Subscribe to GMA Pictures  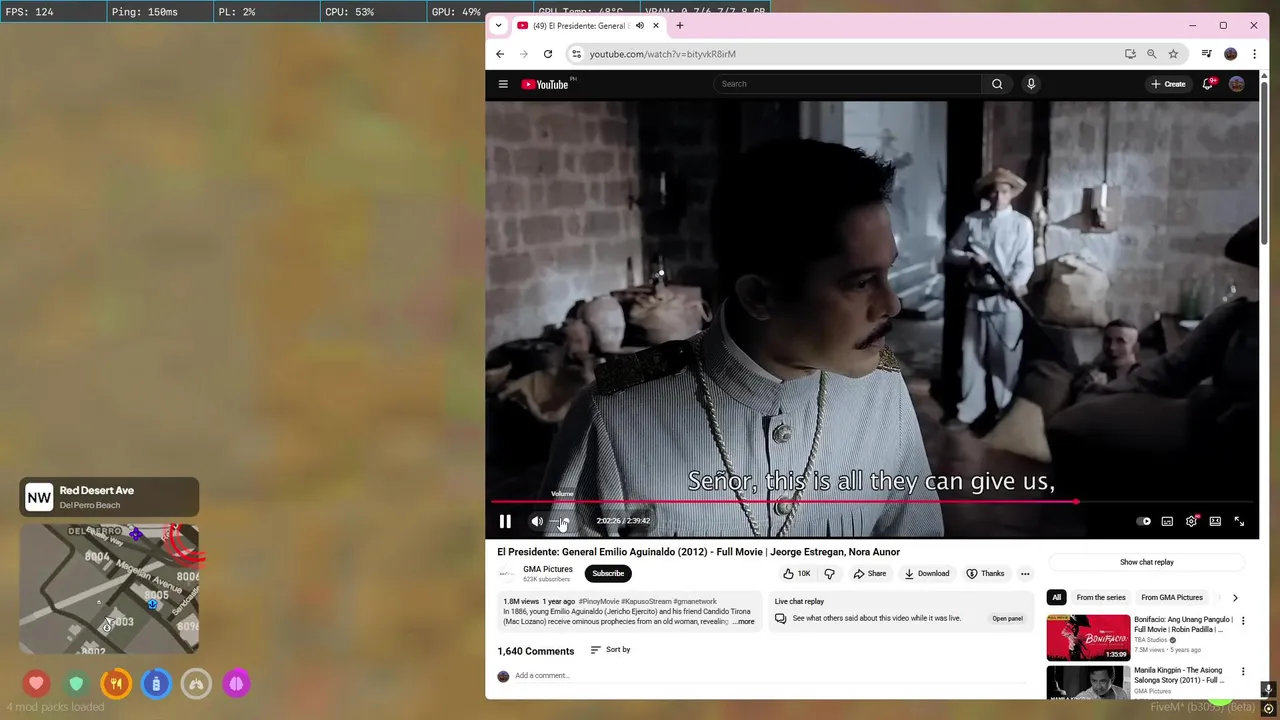click(x=608, y=573)
